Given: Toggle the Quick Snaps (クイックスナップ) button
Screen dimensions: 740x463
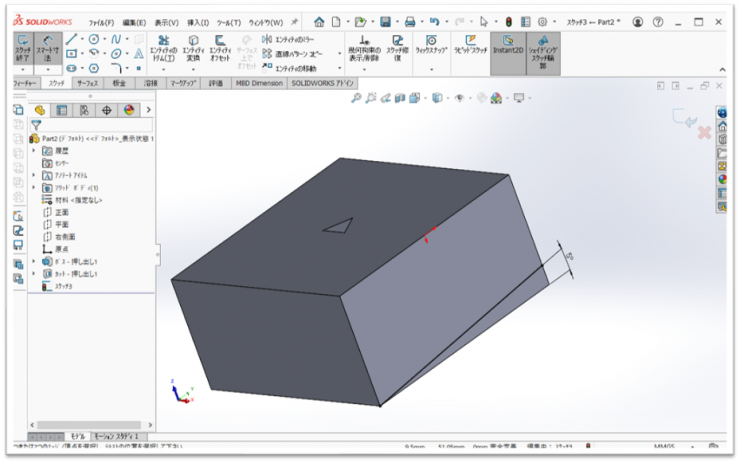Looking at the screenshot, I should [431, 46].
